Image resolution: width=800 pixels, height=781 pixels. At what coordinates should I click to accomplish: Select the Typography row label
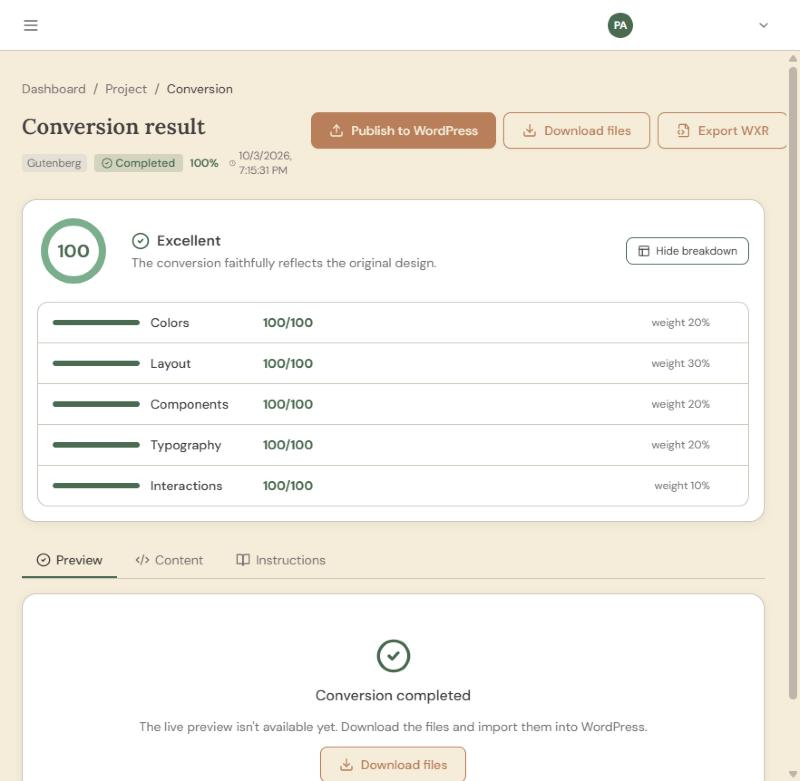coord(186,445)
